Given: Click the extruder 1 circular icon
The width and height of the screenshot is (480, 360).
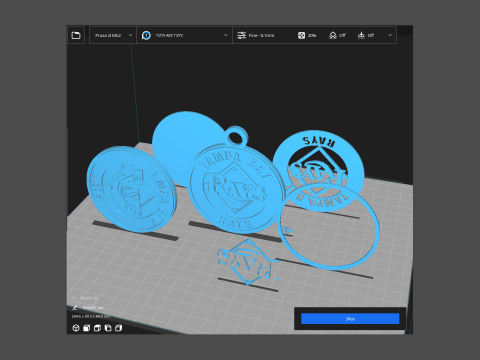Looking at the screenshot, I should 146,35.
